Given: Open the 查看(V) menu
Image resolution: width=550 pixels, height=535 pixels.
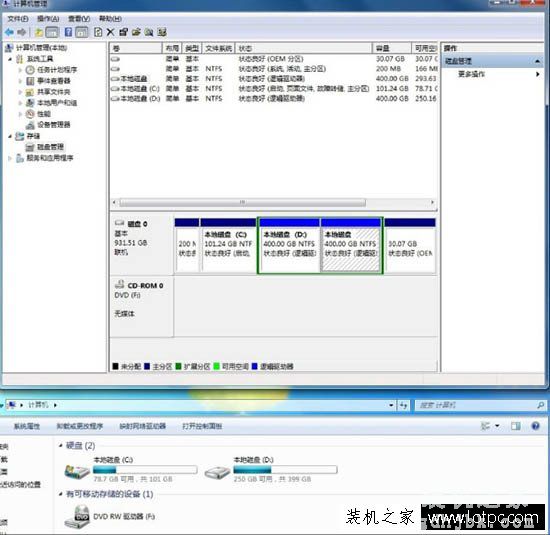Looking at the screenshot, I should [79, 19].
